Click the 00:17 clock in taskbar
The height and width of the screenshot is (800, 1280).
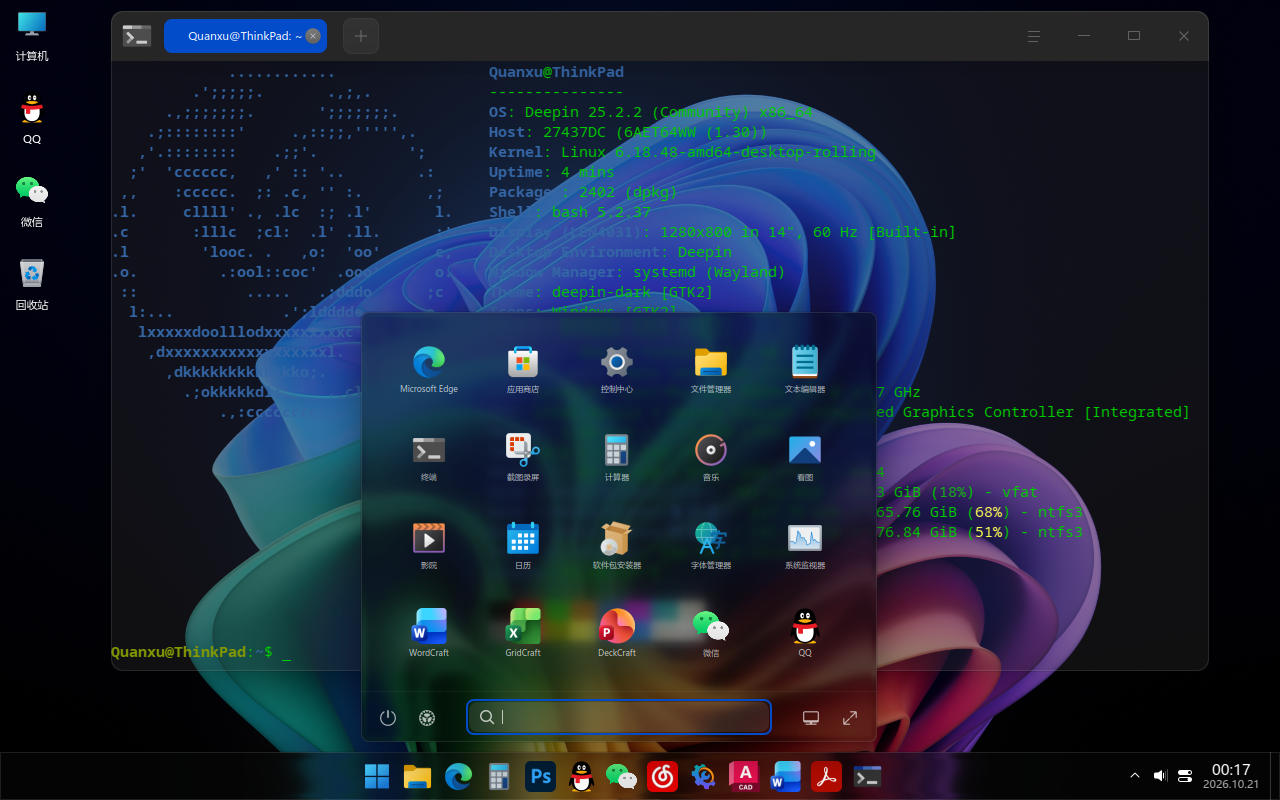[1231, 776]
